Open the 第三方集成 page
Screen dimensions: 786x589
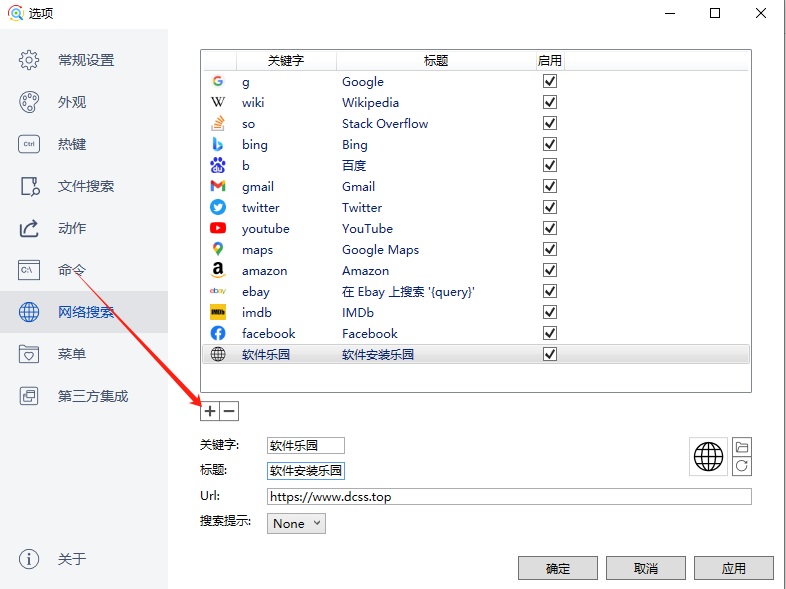click(x=92, y=396)
